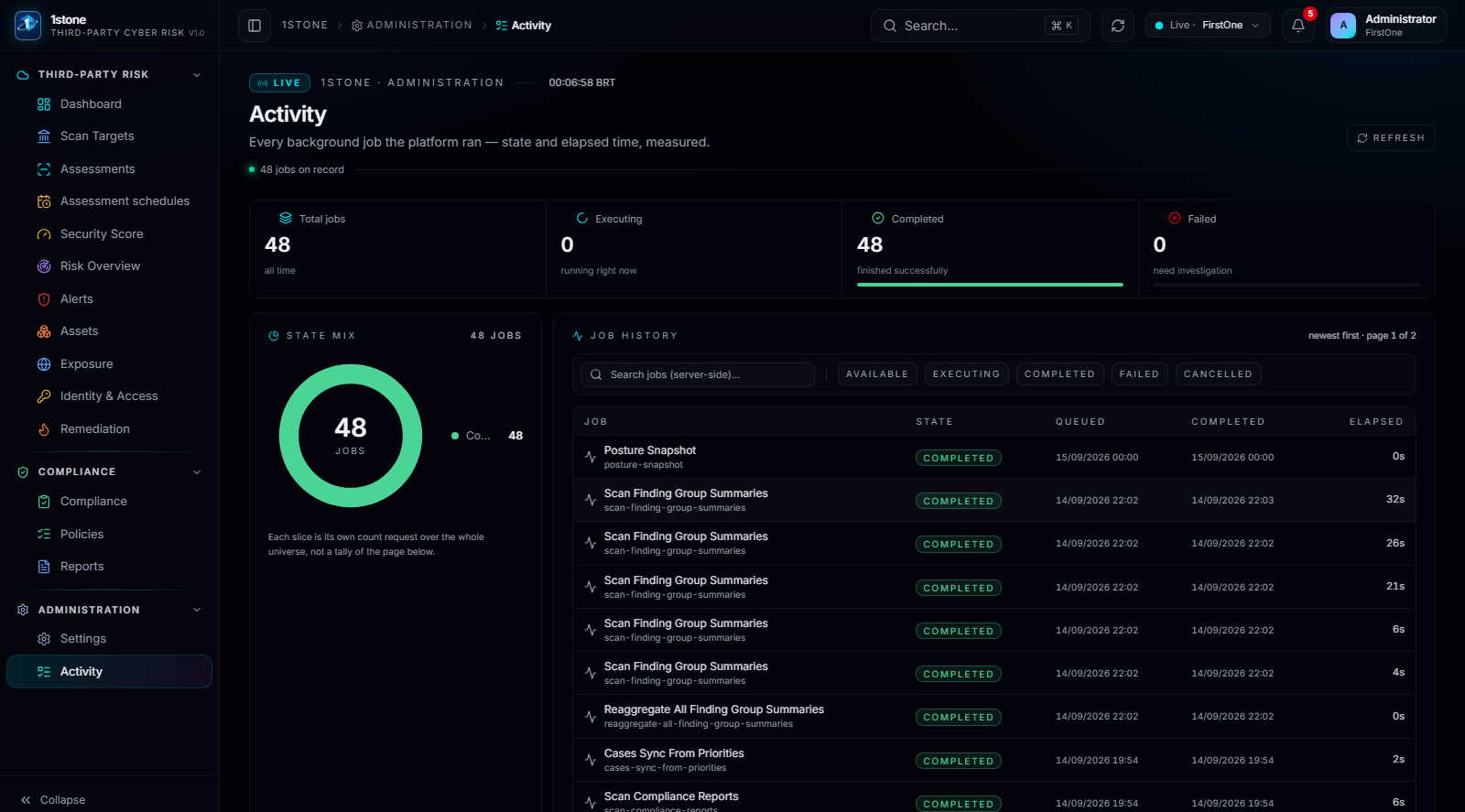The width and height of the screenshot is (1465, 812).
Task: Sort by the State column header
Action: 935,422
